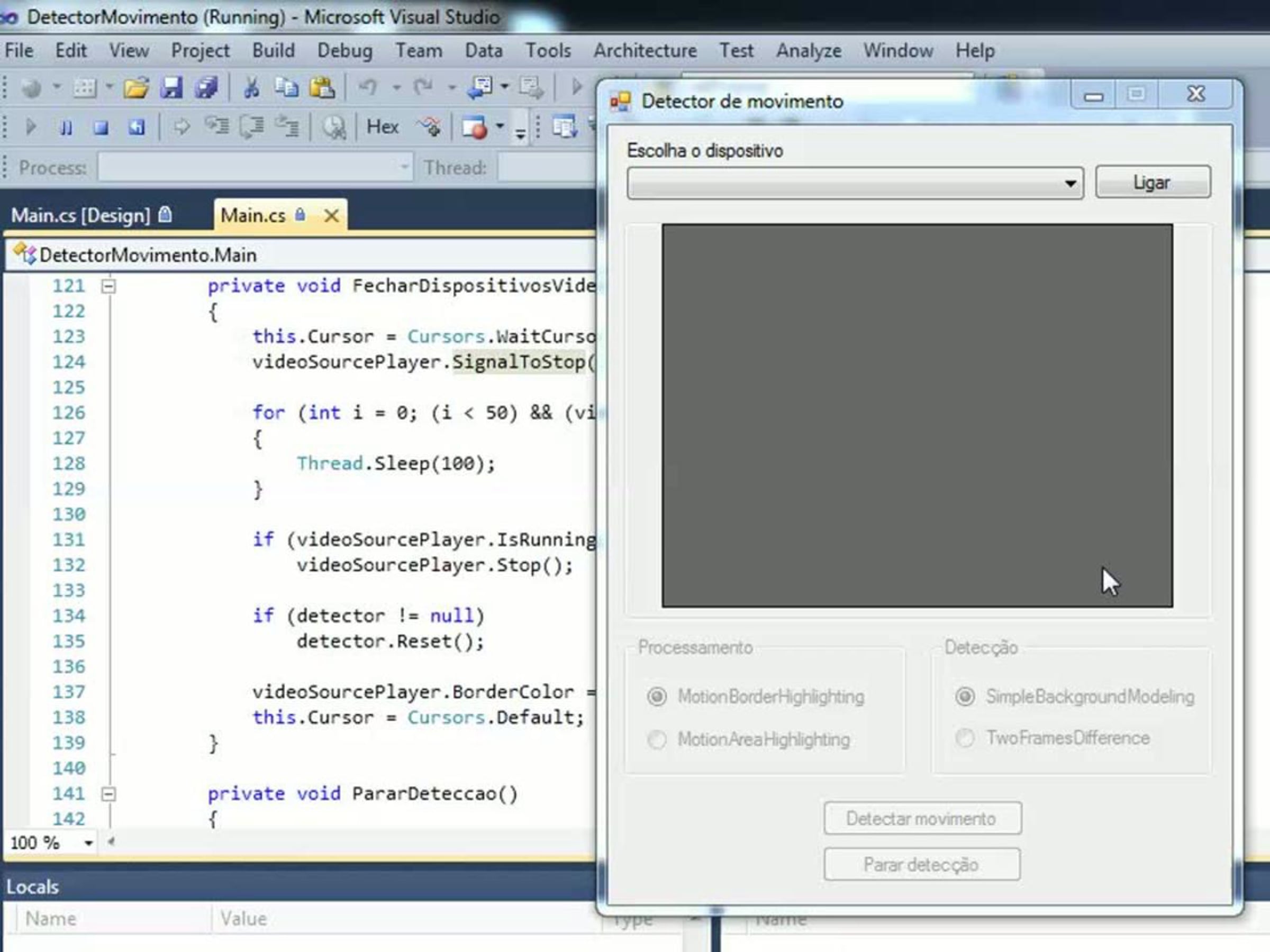
Task: Switch to Main.cs [Design] tab
Action: tap(81, 216)
